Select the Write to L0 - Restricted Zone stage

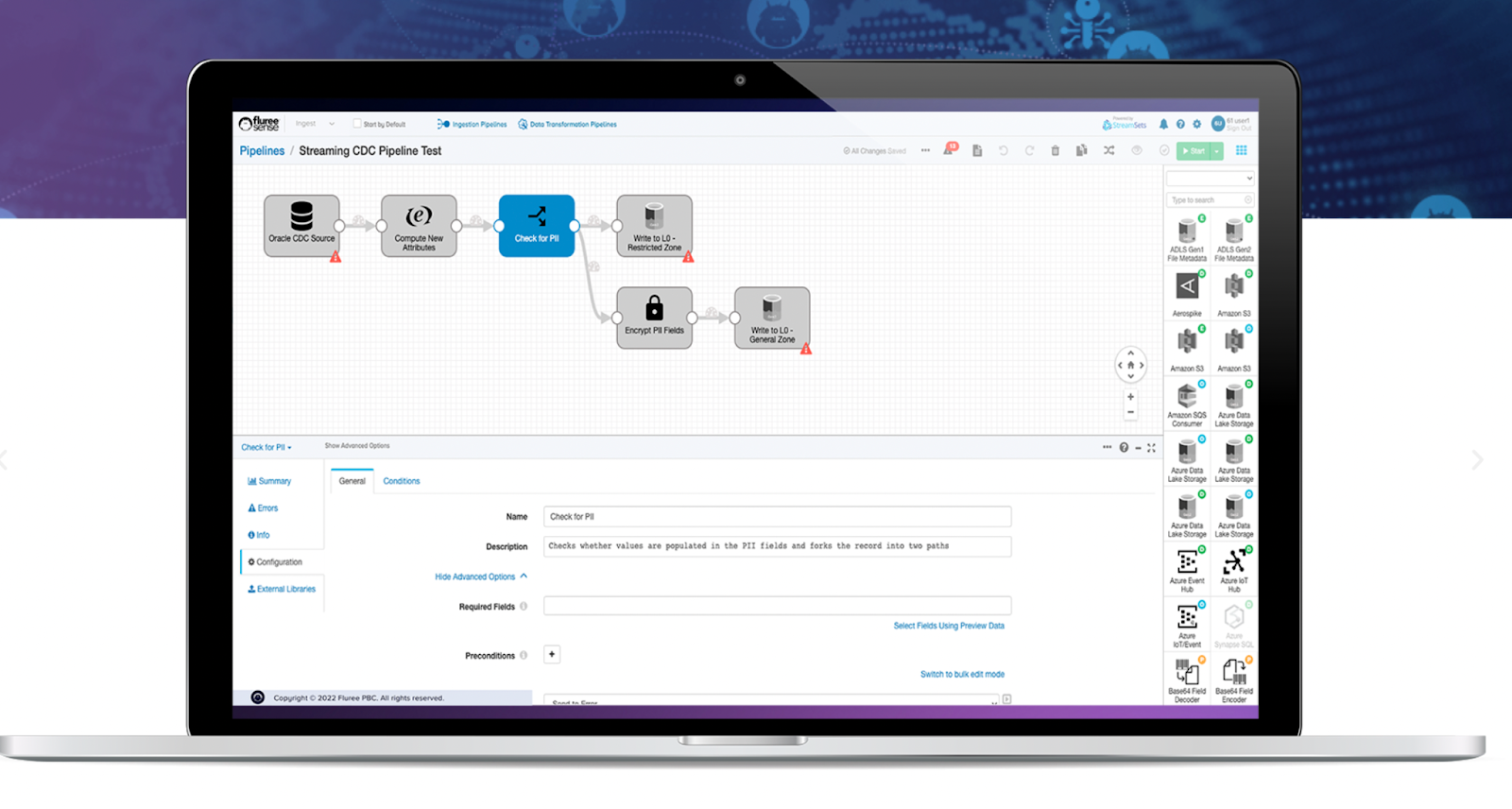pyautogui.click(x=654, y=226)
